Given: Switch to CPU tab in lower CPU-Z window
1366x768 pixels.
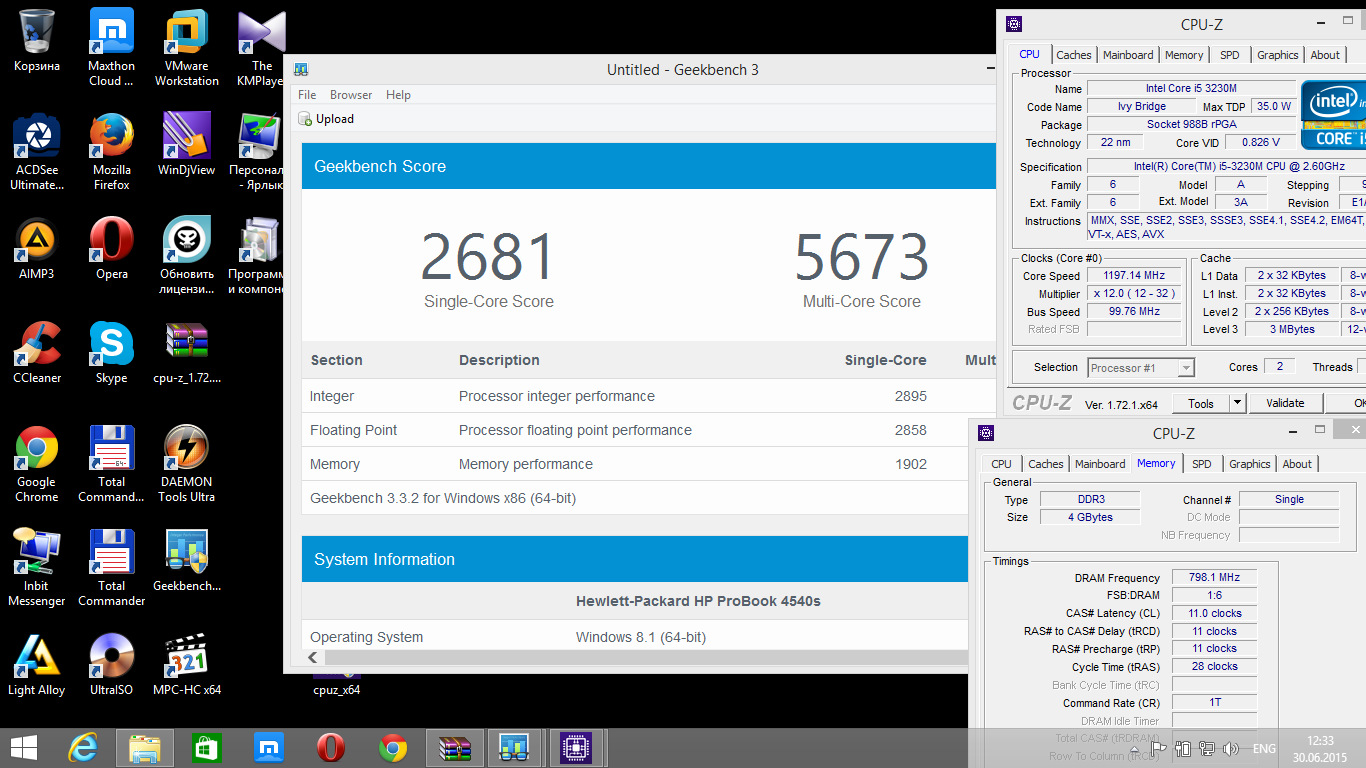Looking at the screenshot, I should [x=1002, y=464].
